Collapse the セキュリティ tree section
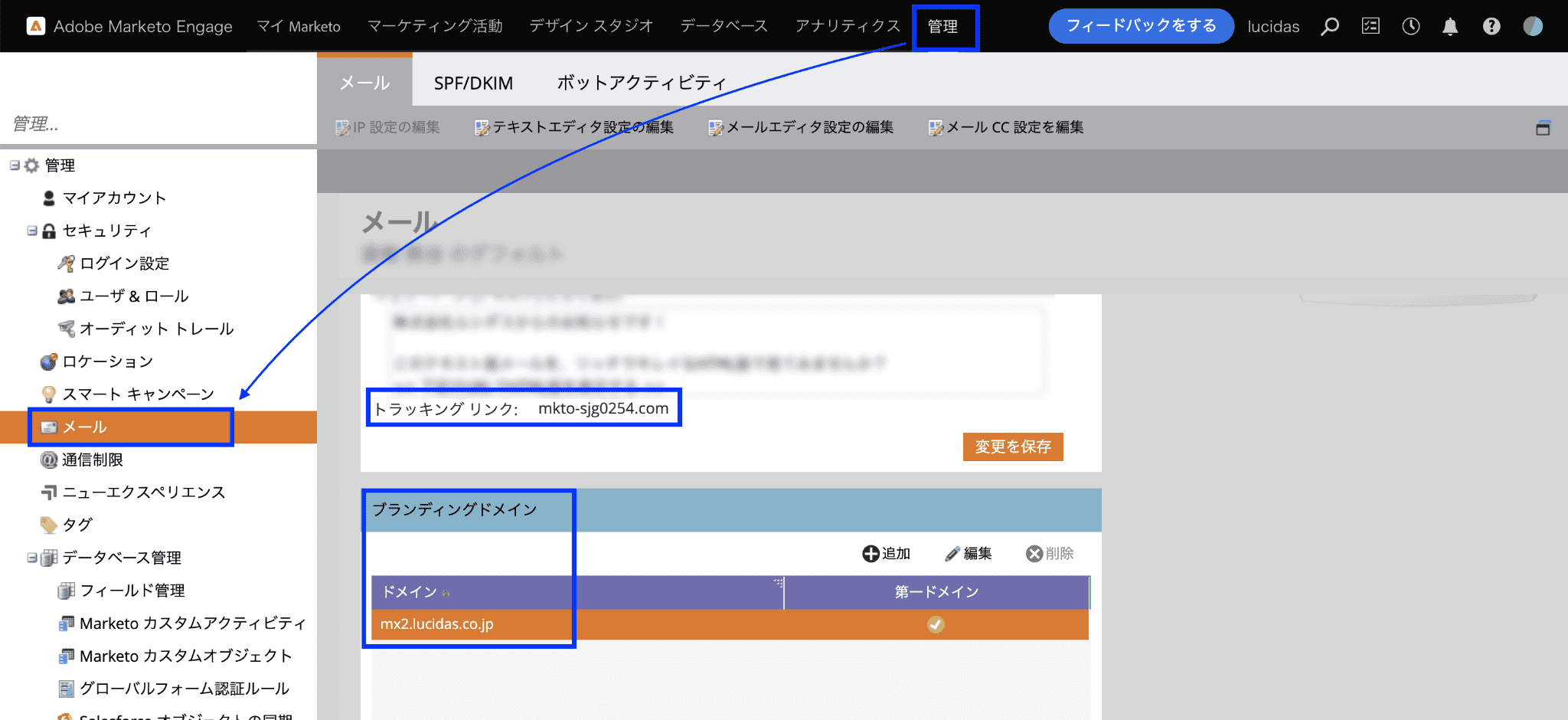The height and width of the screenshot is (720, 1568). click(x=32, y=231)
